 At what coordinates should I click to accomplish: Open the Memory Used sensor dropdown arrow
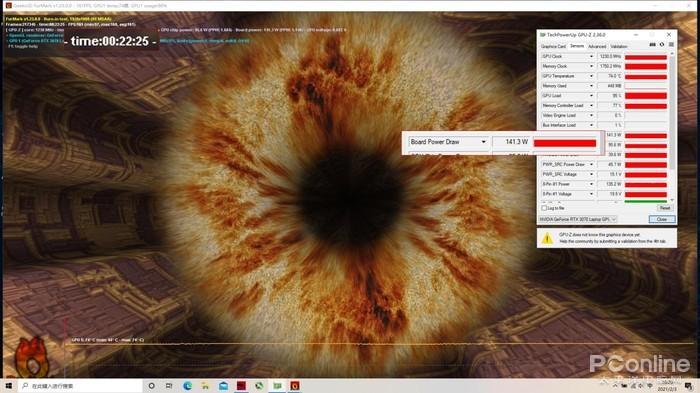[x=591, y=86]
